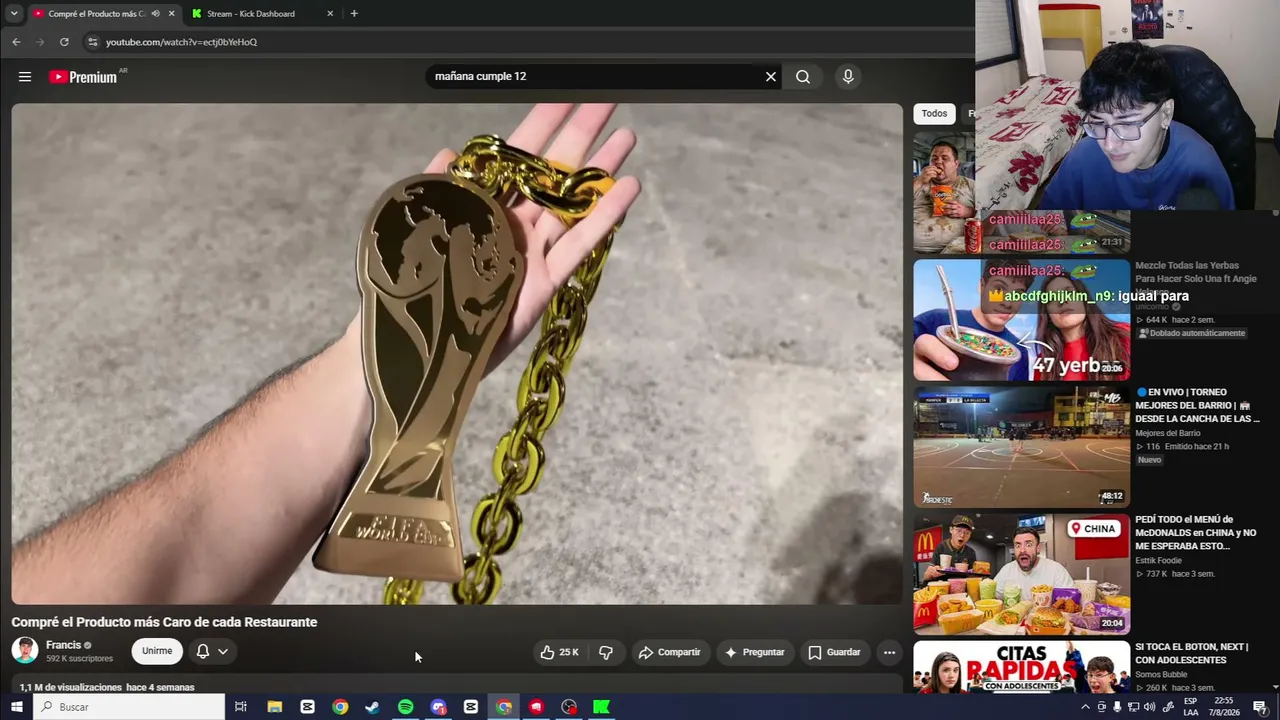Open Francis channel avatar
The width and height of the screenshot is (1280, 720).
(25, 651)
